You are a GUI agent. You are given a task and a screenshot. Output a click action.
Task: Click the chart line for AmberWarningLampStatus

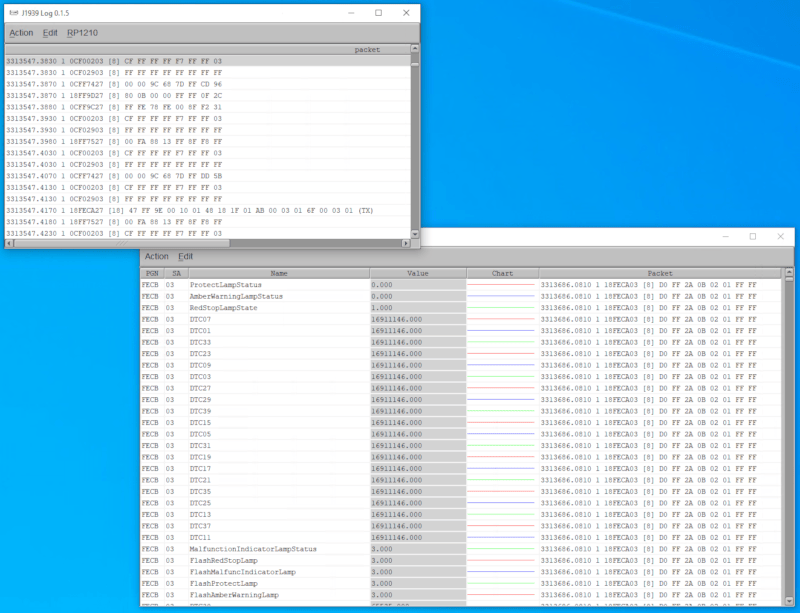(x=502, y=297)
